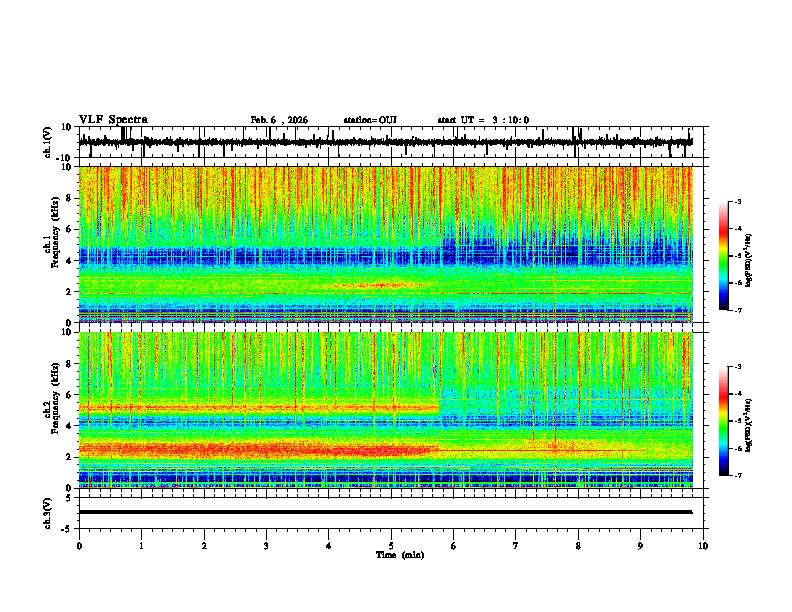Click the ch.1 waveform tick label "-10"
This screenshot has width=792, height=612.
click(65, 158)
